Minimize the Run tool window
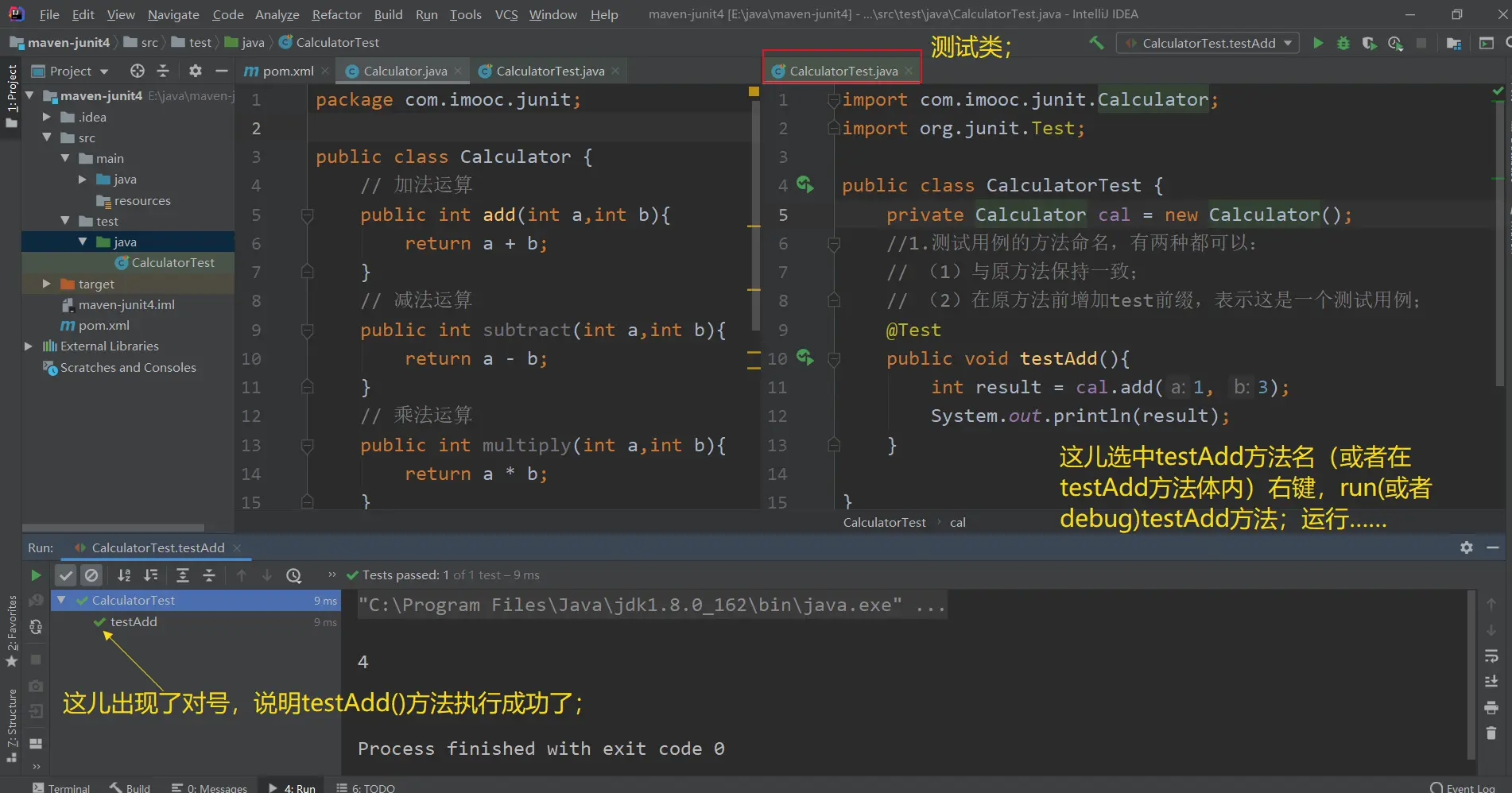The width and height of the screenshot is (1512, 793). point(1493,547)
